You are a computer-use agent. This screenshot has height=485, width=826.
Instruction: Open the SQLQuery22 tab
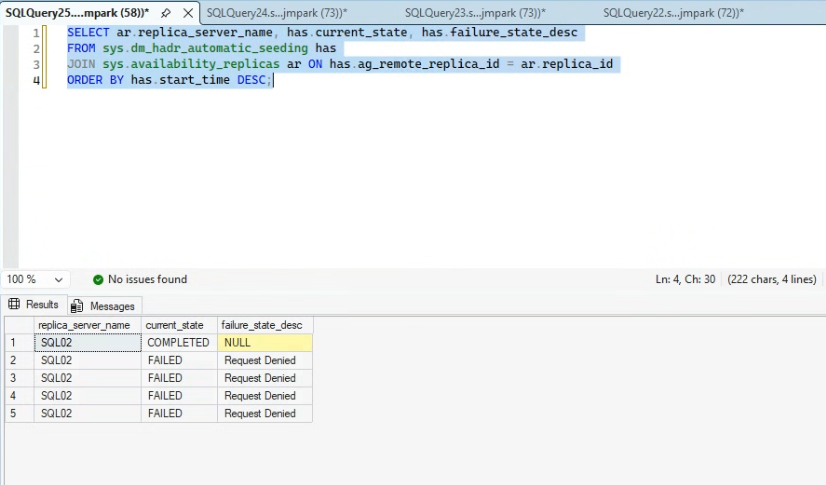point(673,13)
